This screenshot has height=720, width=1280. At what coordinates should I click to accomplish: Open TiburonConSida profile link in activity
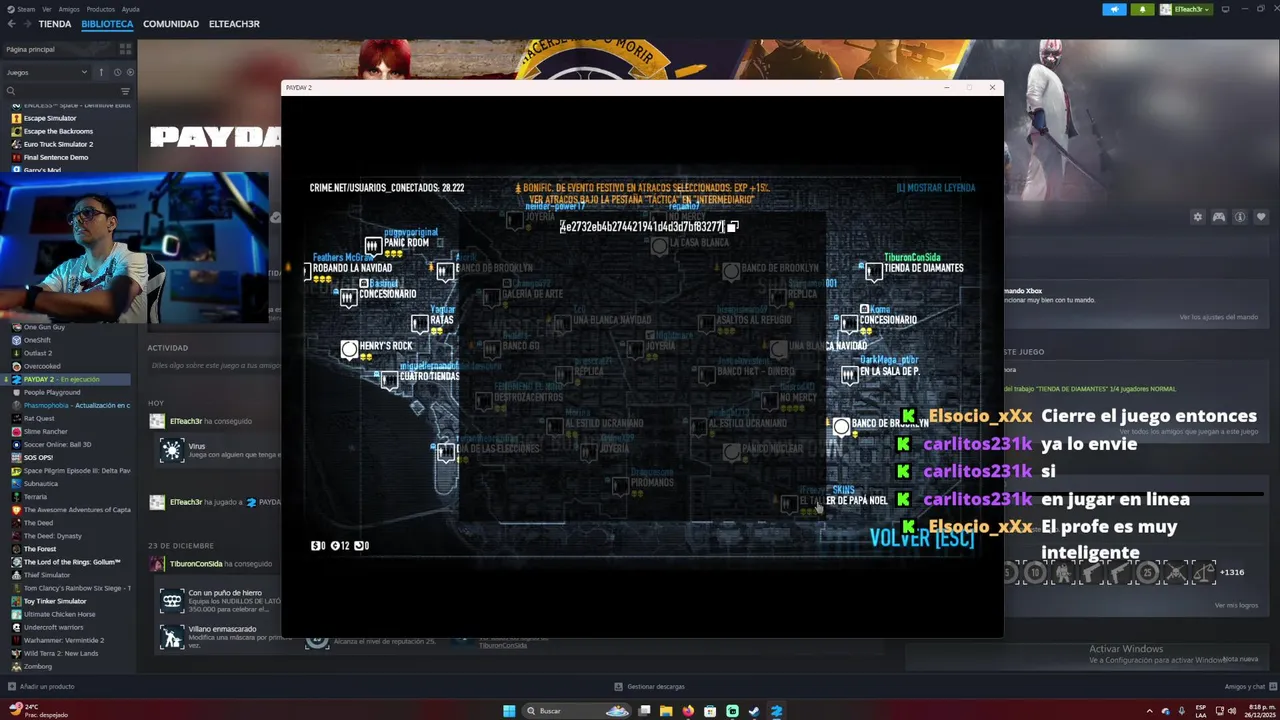[196, 564]
